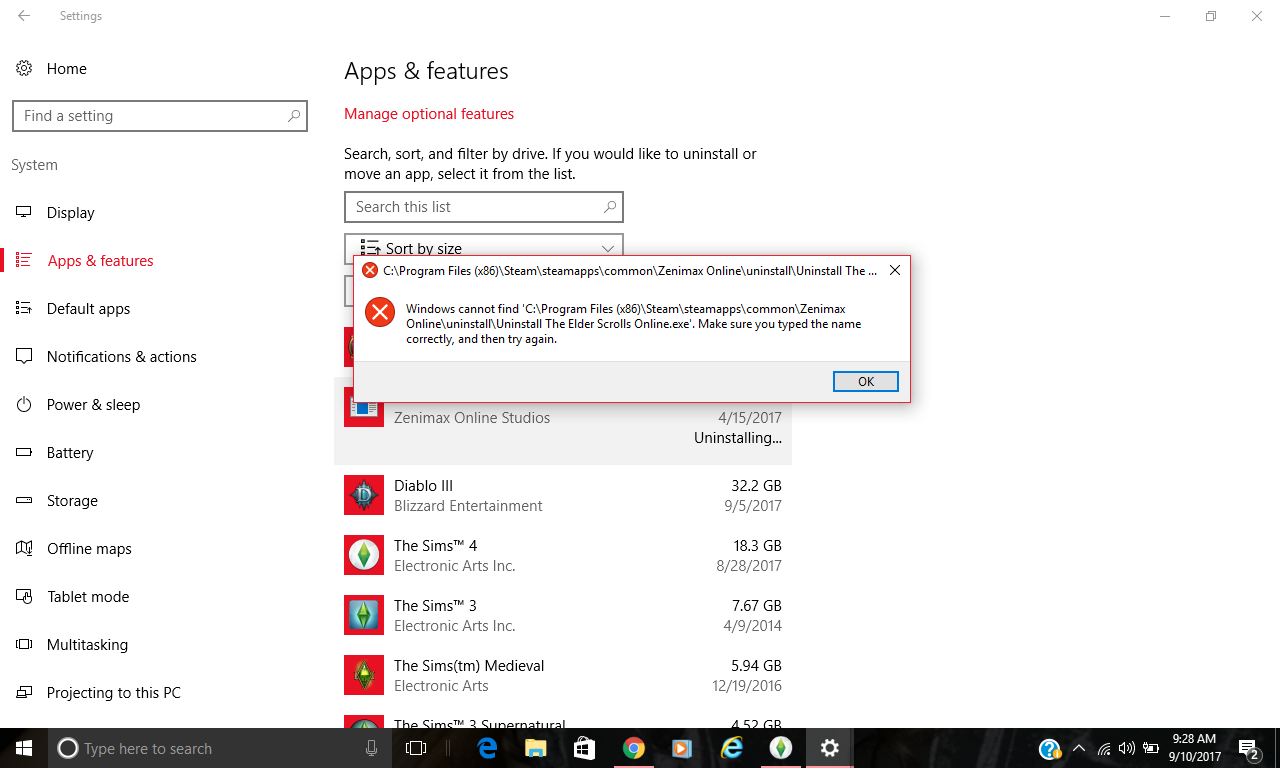The width and height of the screenshot is (1280, 768).
Task: Go to Settings Home
Action: [x=66, y=69]
